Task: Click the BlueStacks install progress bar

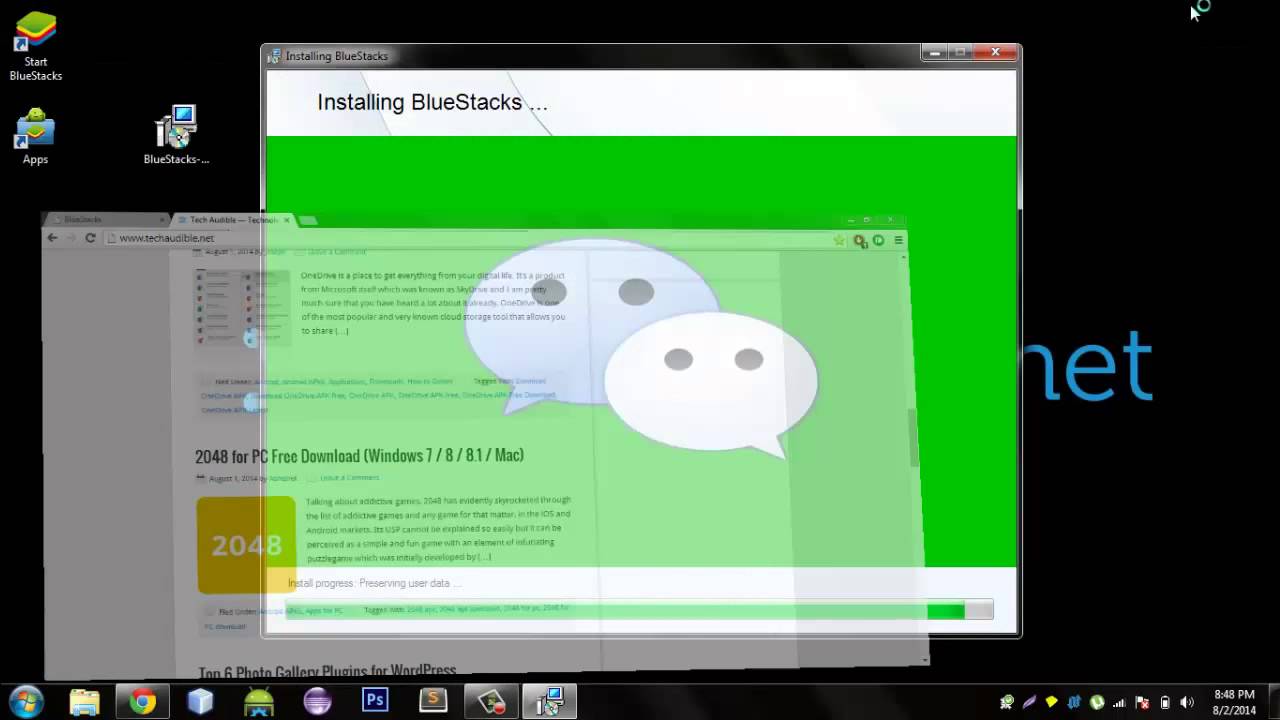Action: point(639,610)
